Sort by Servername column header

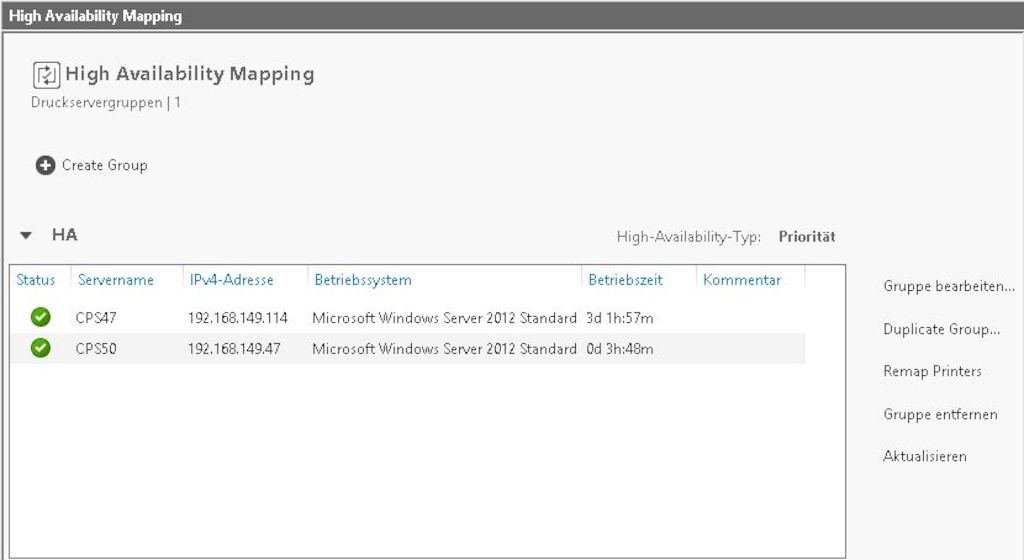click(x=116, y=280)
